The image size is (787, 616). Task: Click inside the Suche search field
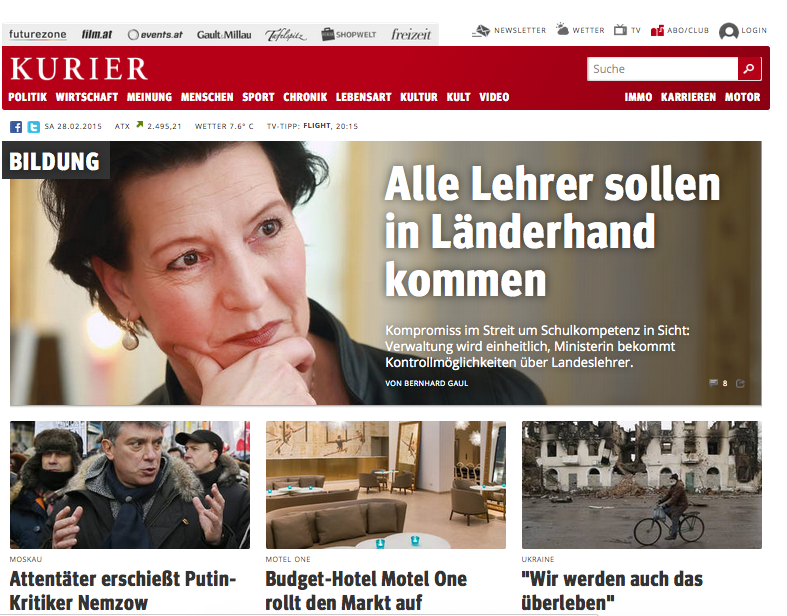point(663,69)
